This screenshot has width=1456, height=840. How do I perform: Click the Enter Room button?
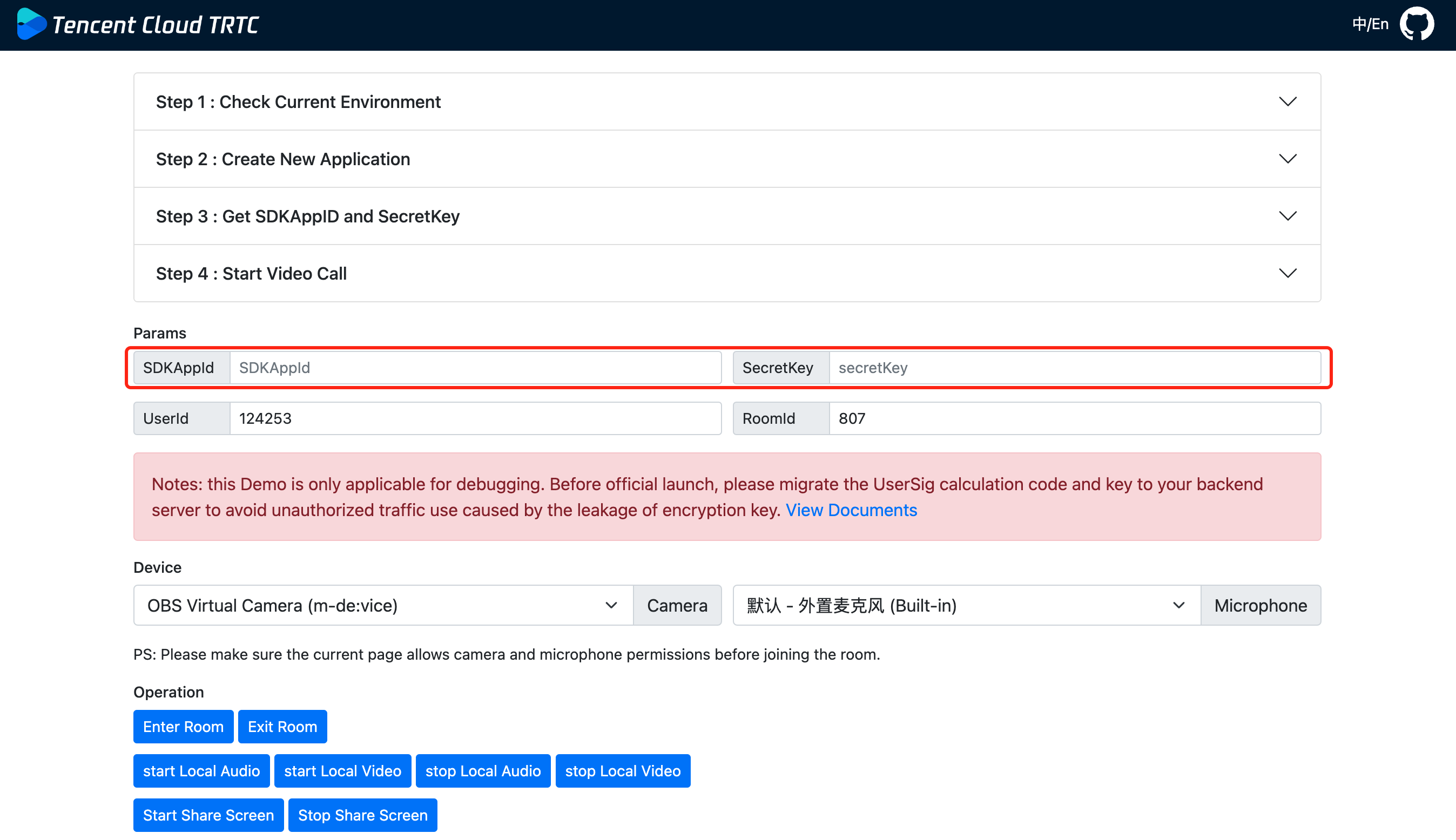(x=184, y=726)
